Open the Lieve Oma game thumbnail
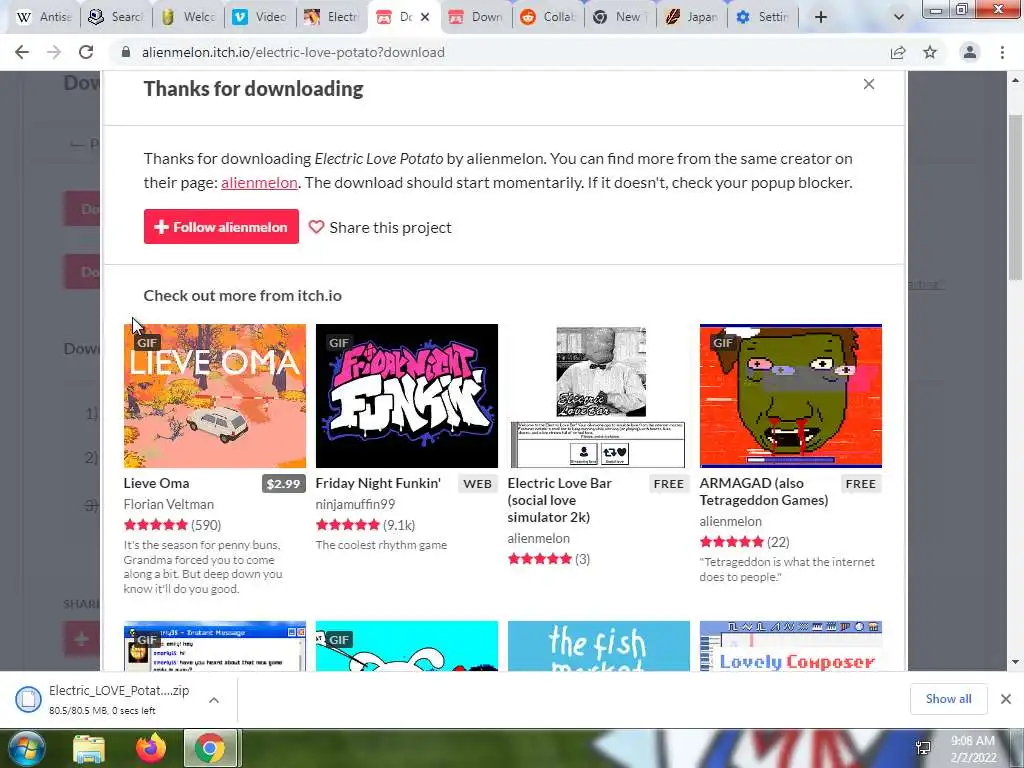 tap(215, 396)
